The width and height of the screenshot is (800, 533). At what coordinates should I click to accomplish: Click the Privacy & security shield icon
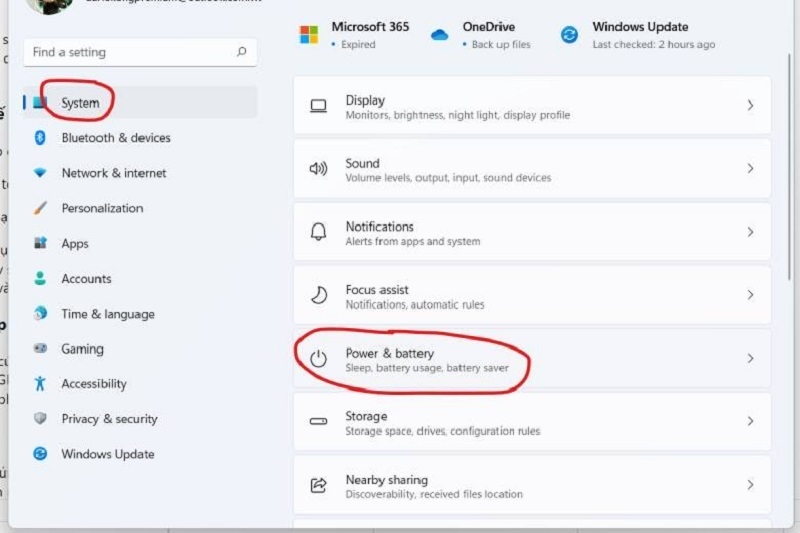coord(40,419)
